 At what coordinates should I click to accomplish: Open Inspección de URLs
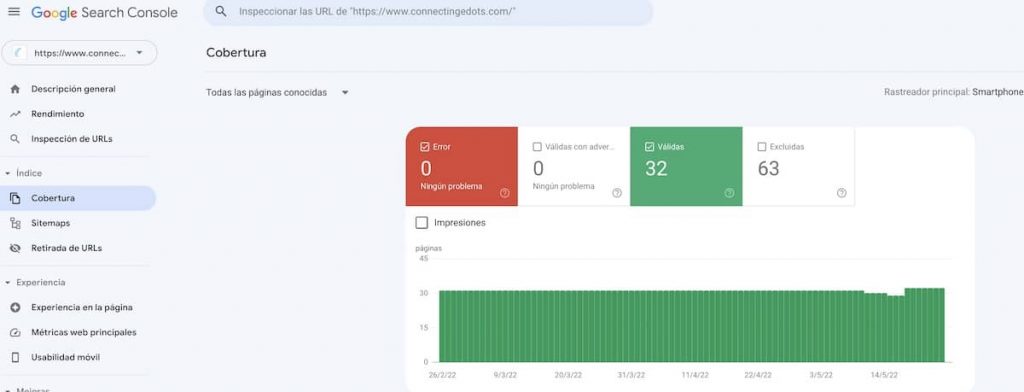[72, 139]
